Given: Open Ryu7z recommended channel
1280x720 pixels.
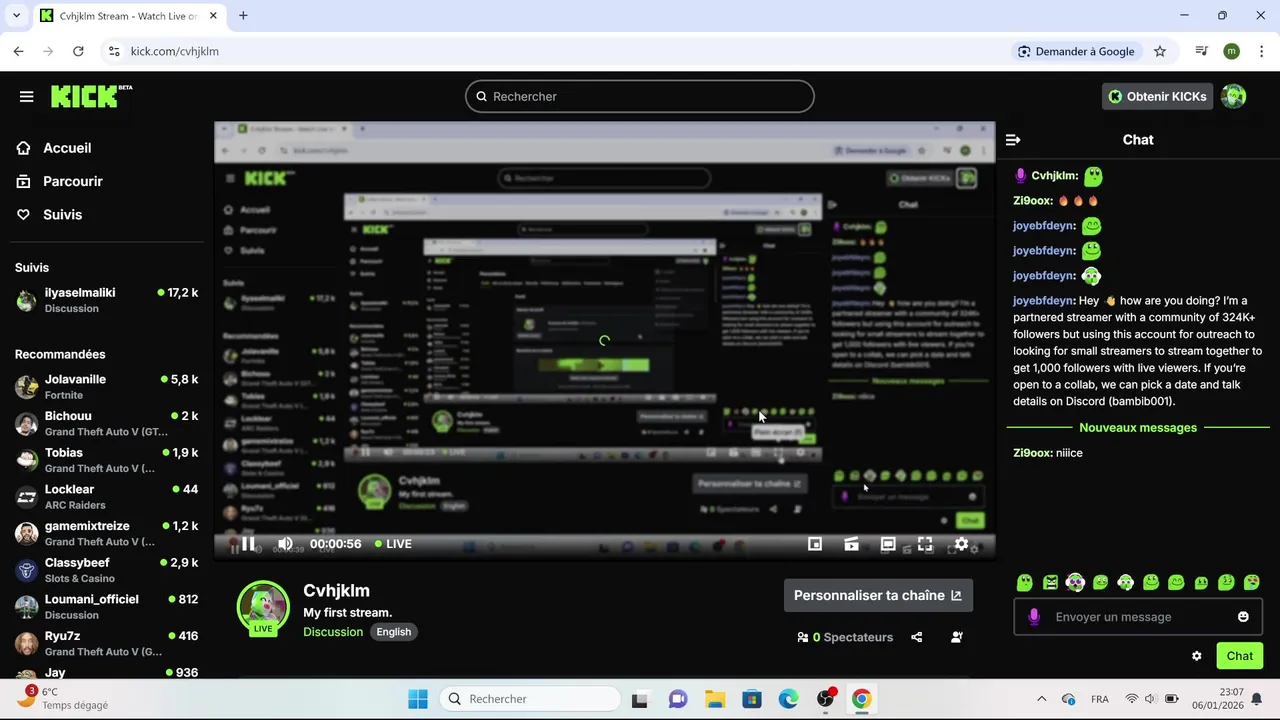Looking at the screenshot, I should (x=107, y=643).
